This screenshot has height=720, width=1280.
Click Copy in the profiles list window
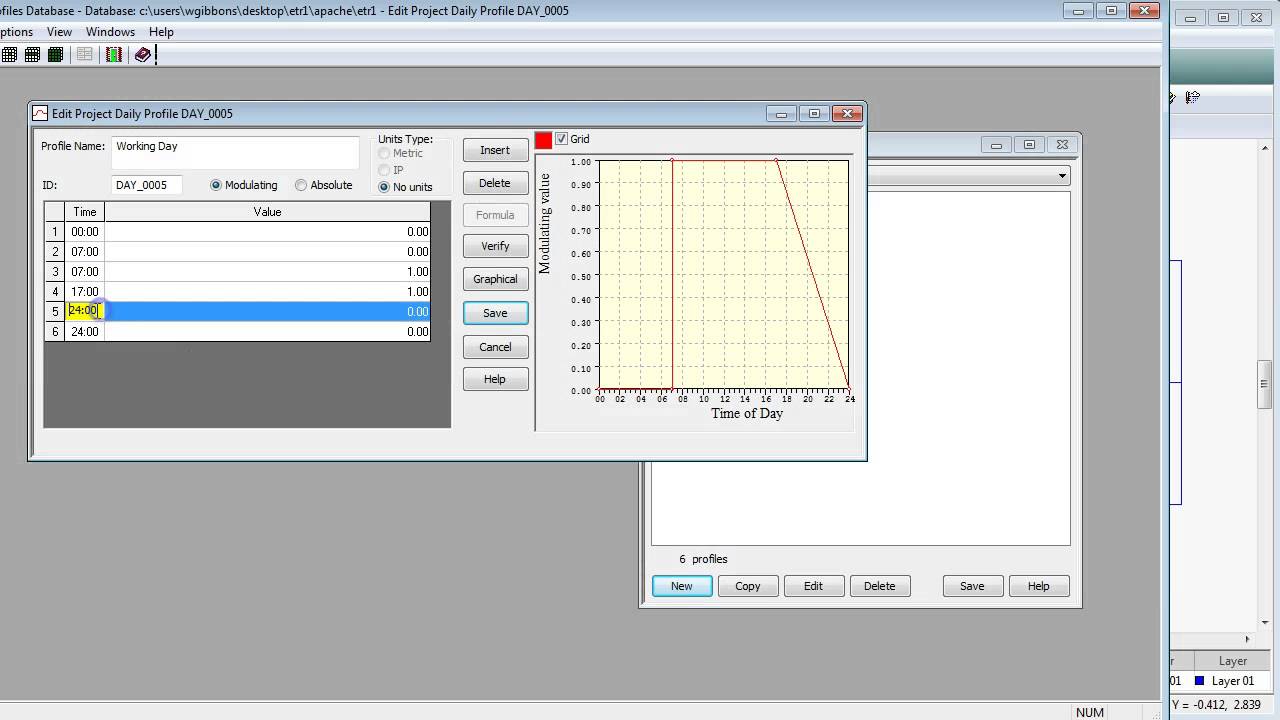pyautogui.click(x=748, y=586)
